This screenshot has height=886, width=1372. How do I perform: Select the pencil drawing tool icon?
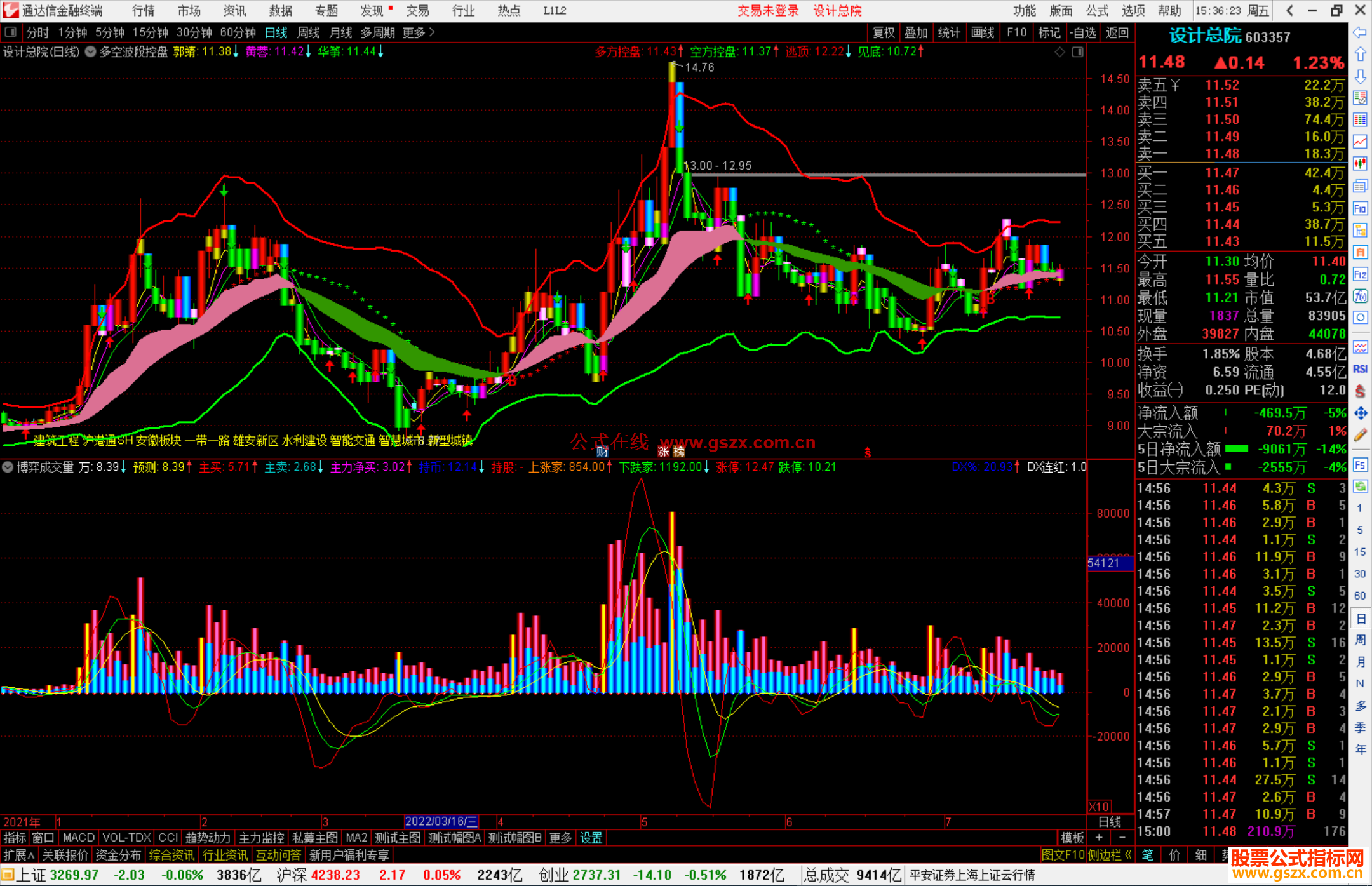[x=1360, y=435]
